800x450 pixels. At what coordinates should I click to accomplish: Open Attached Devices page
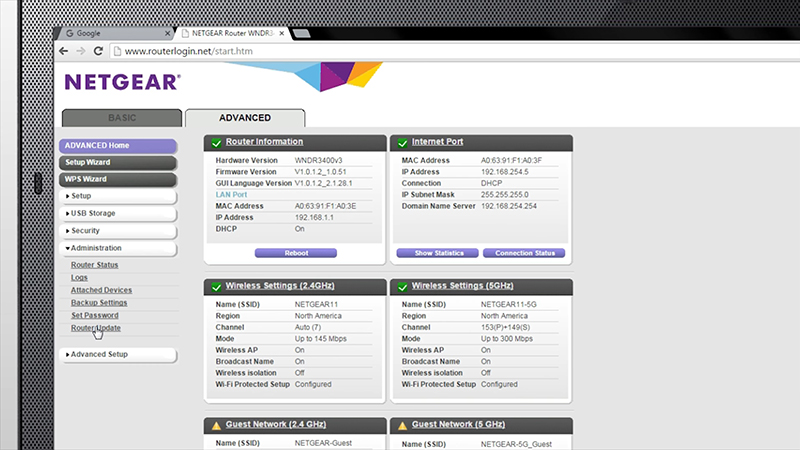[x=101, y=290]
